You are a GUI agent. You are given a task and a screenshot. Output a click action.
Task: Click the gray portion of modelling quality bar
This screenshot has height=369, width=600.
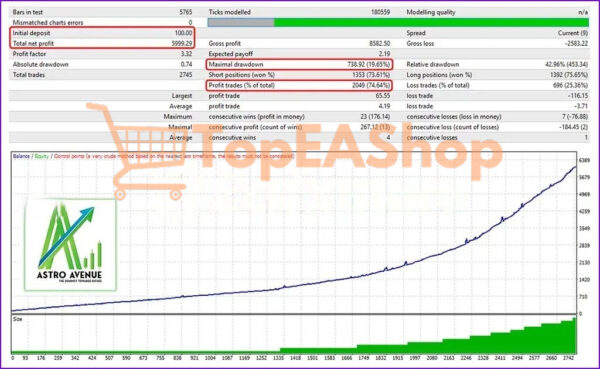pos(241,23)
